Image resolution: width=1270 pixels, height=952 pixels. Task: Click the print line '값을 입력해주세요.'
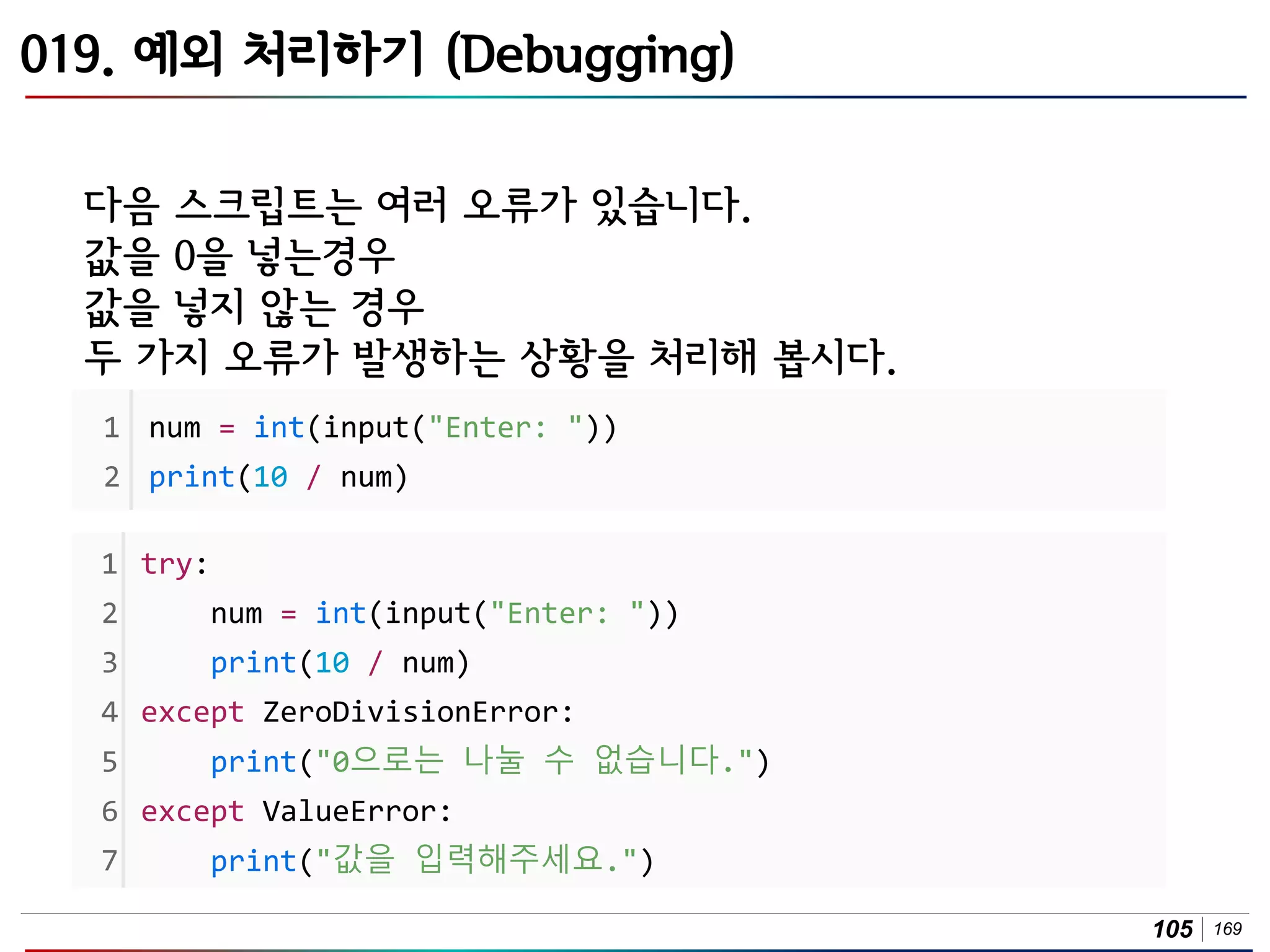point(432,860)
